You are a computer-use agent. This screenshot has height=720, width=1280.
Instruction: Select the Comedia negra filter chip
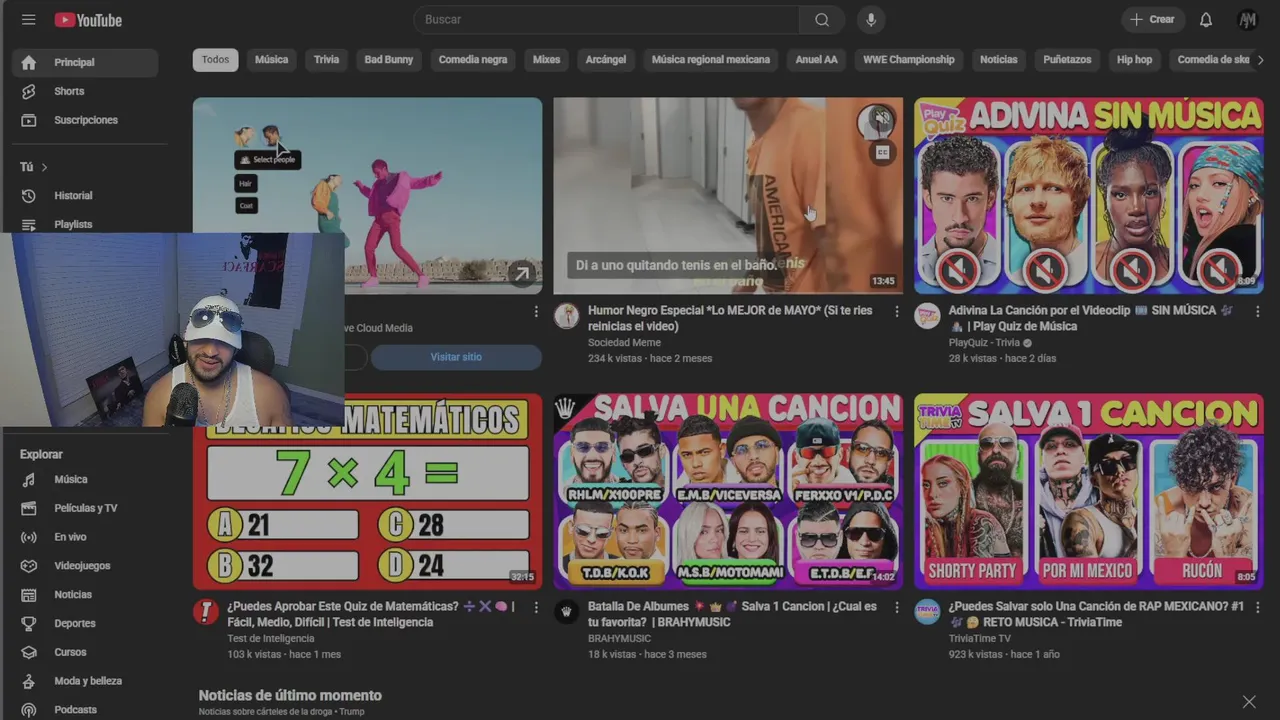coord(473,60)
